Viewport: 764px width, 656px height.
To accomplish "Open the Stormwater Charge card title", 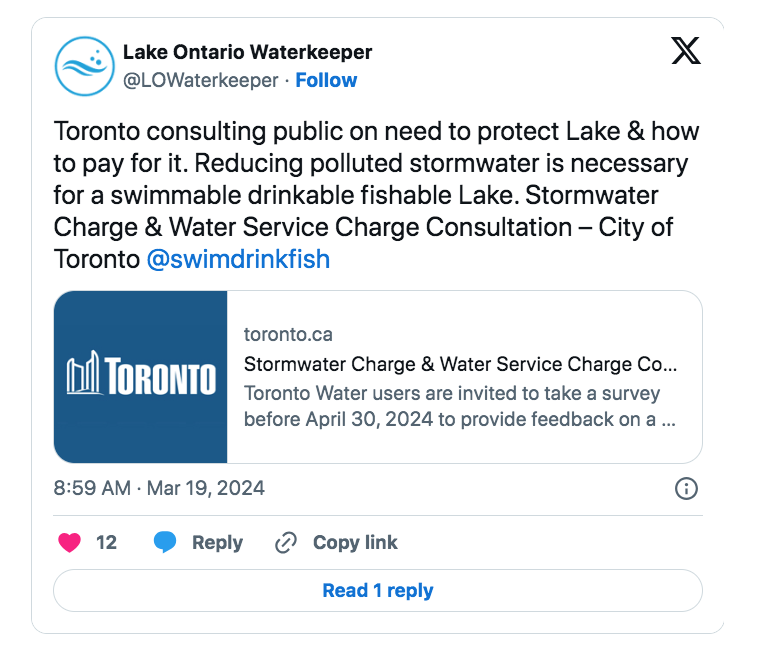I will tap(460, 364).
